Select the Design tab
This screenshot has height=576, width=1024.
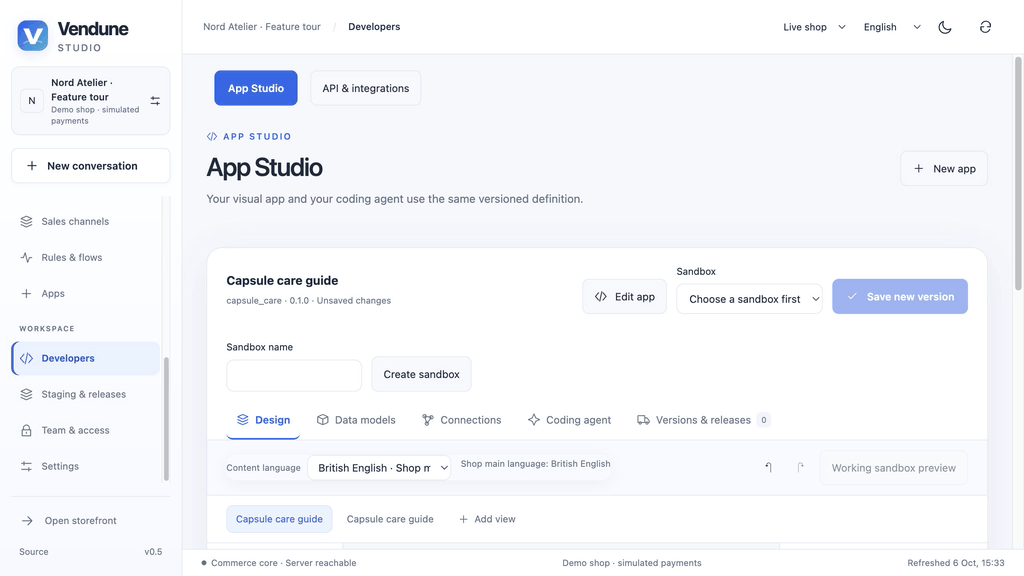263,420
